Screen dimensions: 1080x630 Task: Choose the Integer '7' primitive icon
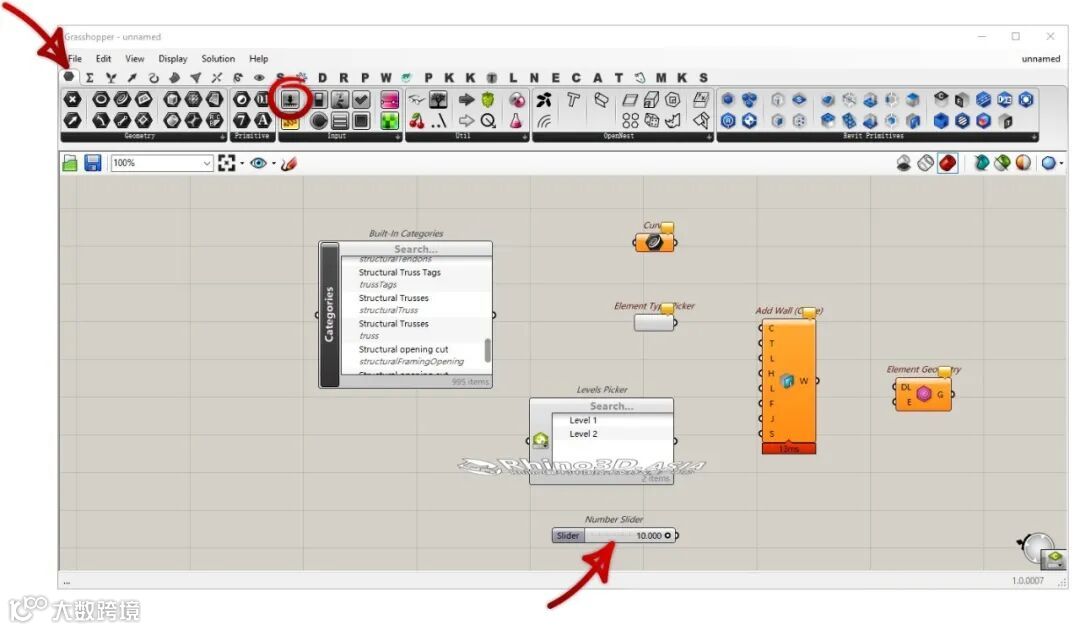[x=242, y=121]
